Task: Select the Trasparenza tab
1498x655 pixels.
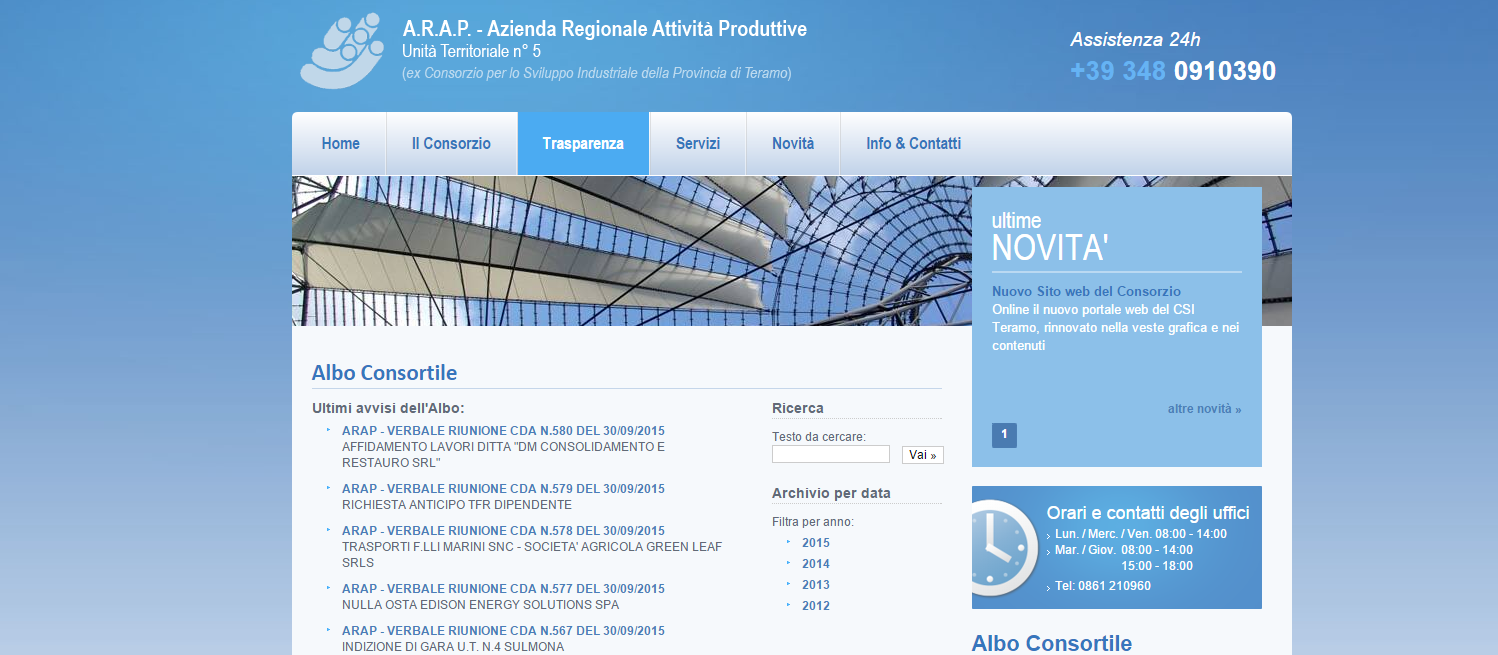Action: click(x=583, y=144)
